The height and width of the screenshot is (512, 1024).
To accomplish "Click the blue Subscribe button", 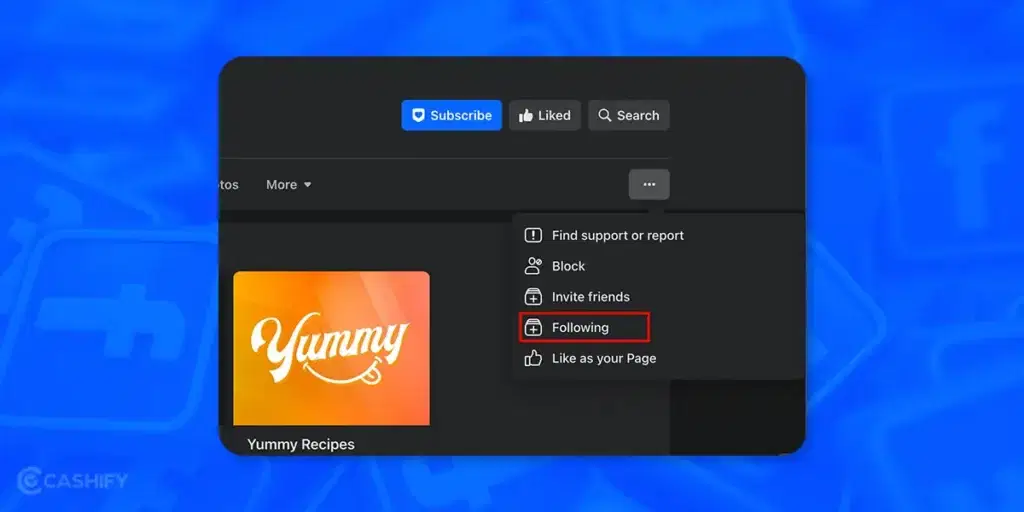I will pyautogui.click(x=451, y=116).
